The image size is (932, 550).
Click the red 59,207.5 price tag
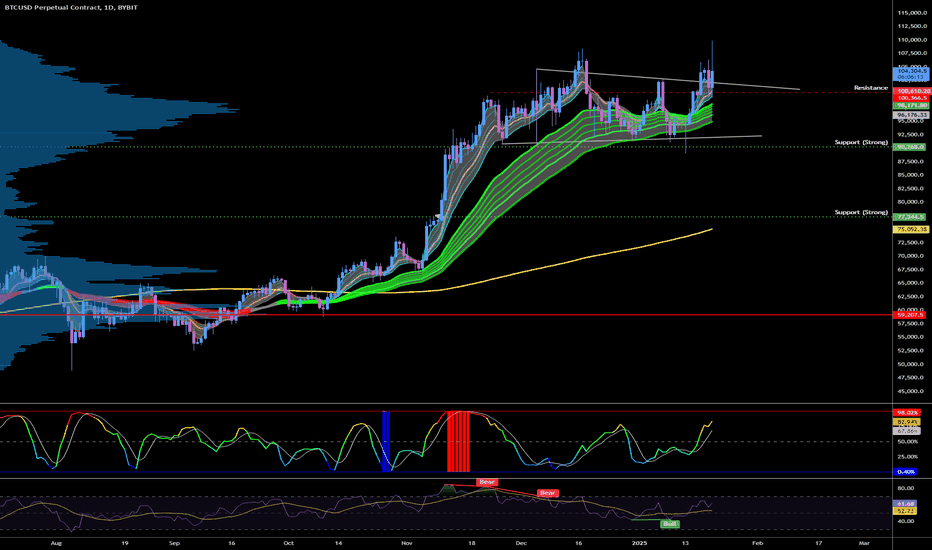(909, 315)
